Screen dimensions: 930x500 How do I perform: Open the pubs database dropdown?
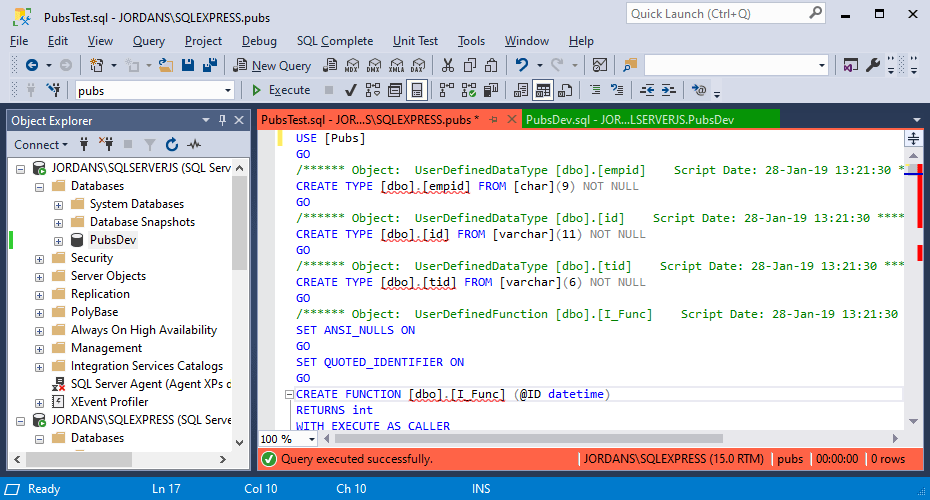[228, 91]
